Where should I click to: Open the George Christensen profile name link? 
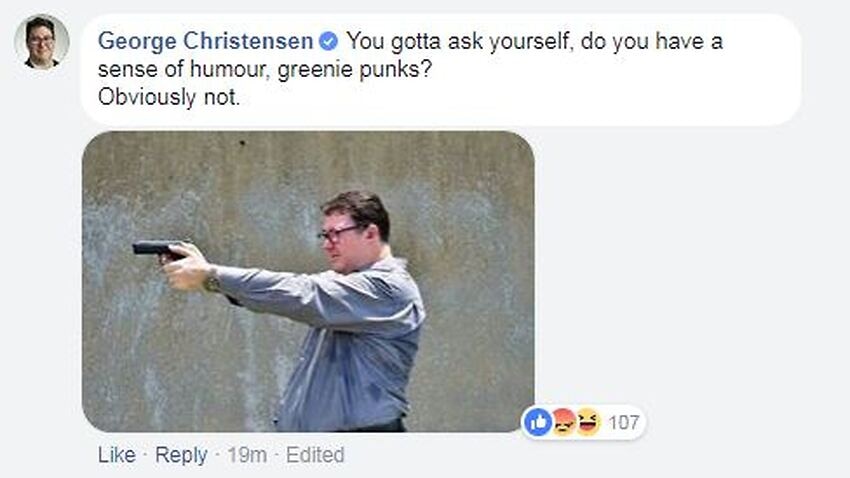click(205, 41)
